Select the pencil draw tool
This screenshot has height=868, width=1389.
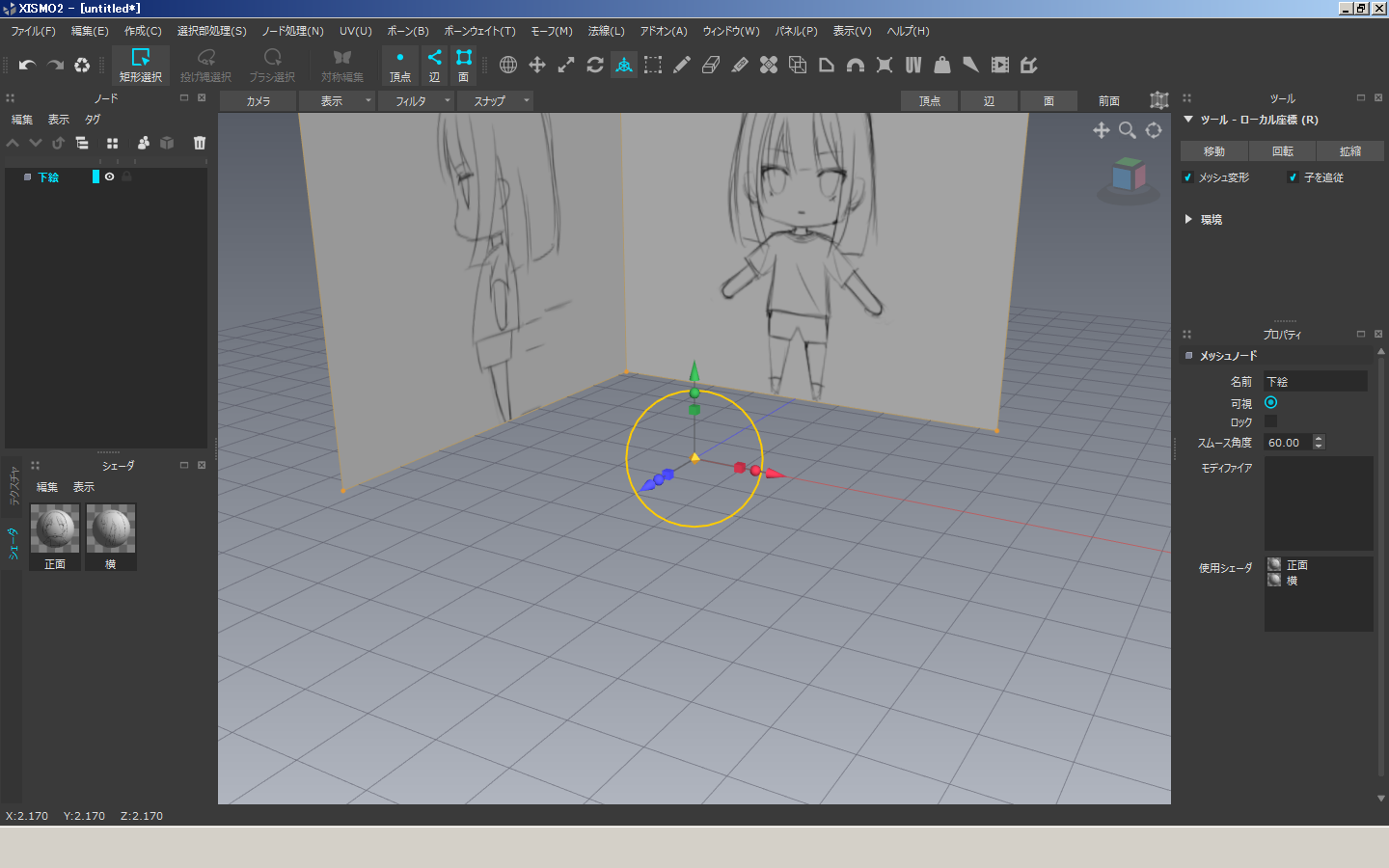(x=682, y=65)
